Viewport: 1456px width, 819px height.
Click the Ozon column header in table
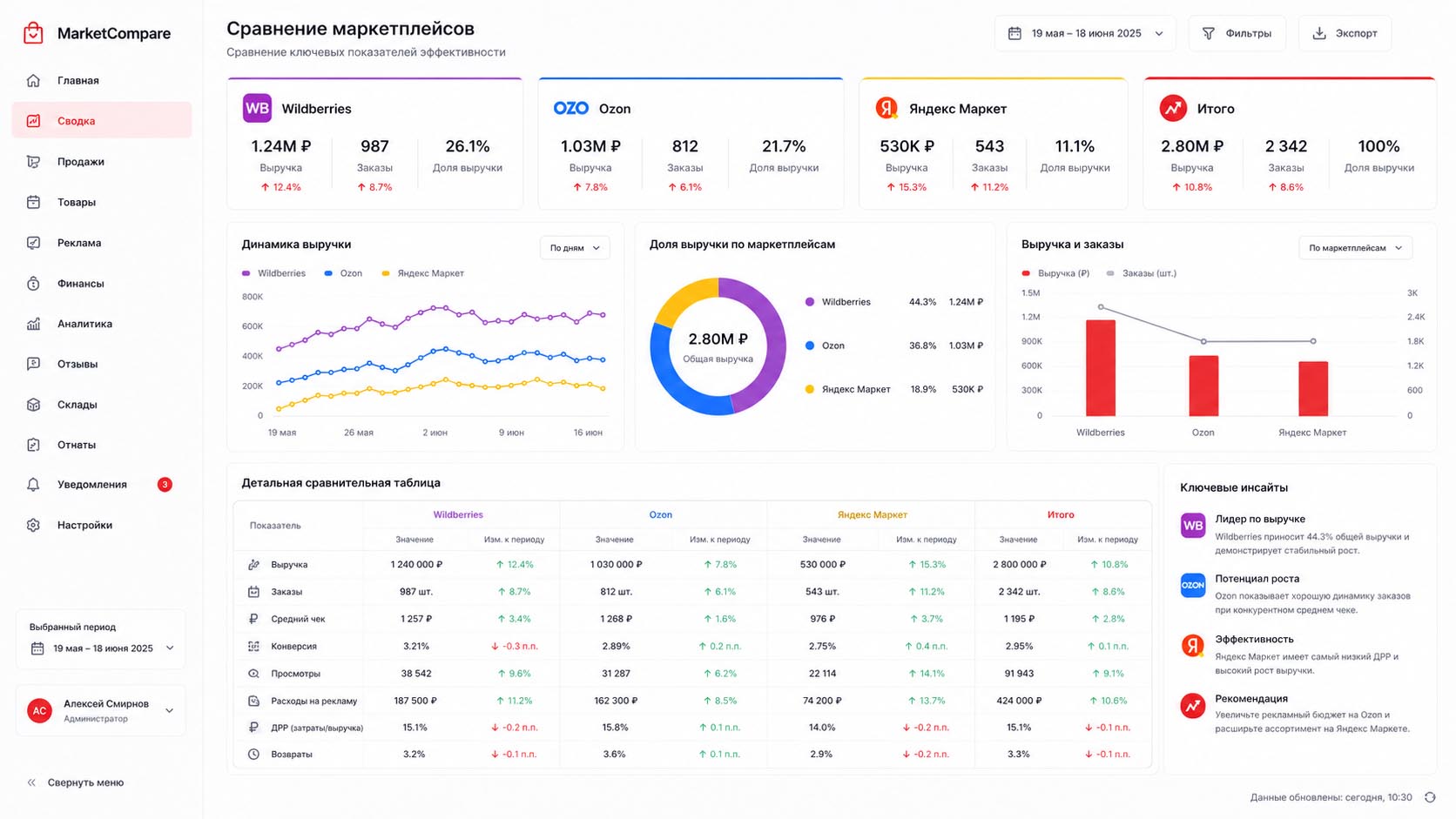pyautogui.click(x=661, y=514)
